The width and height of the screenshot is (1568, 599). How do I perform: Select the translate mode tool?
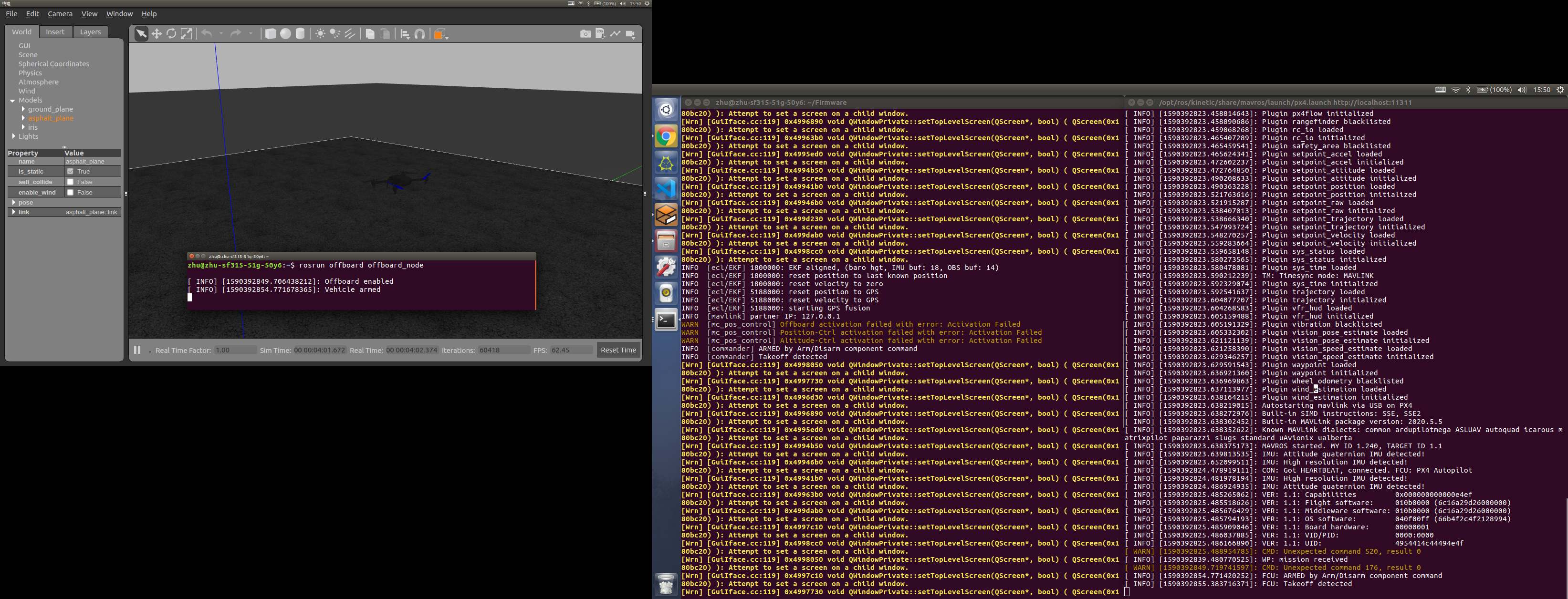click(157, 34)
